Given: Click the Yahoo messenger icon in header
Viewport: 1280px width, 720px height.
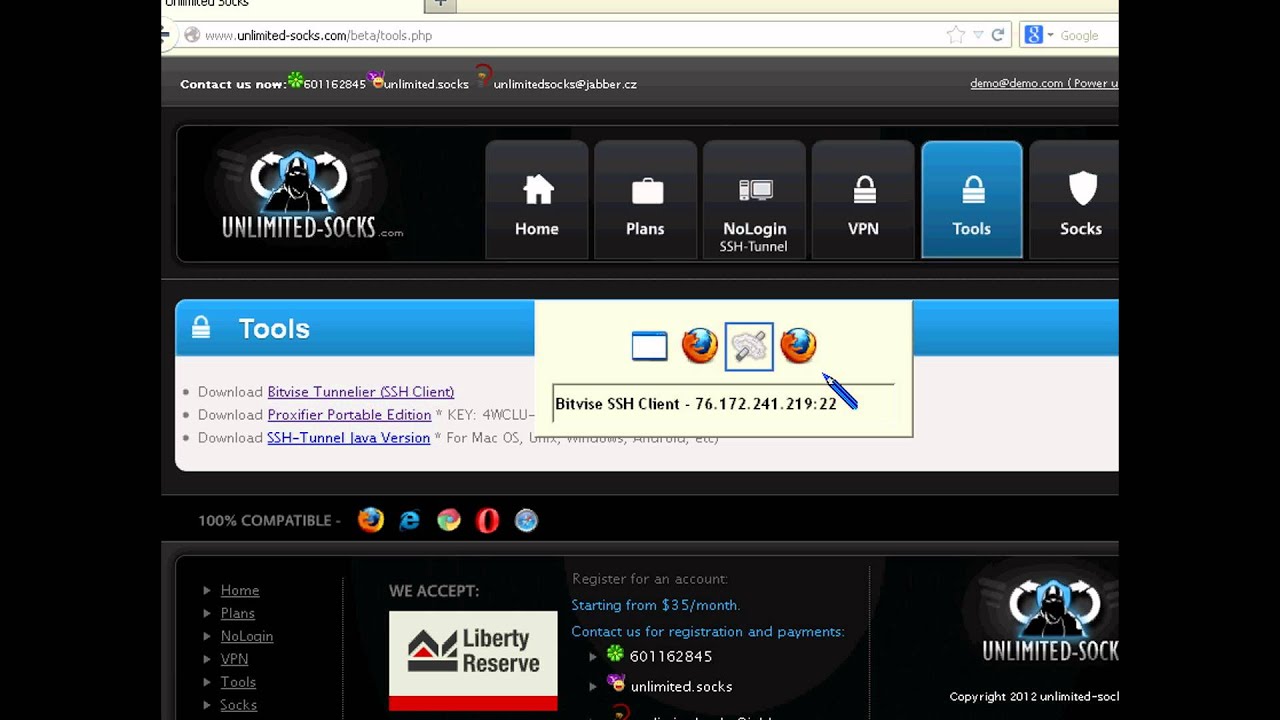Looking at the screenshot, I should click(x=376, y=79).
